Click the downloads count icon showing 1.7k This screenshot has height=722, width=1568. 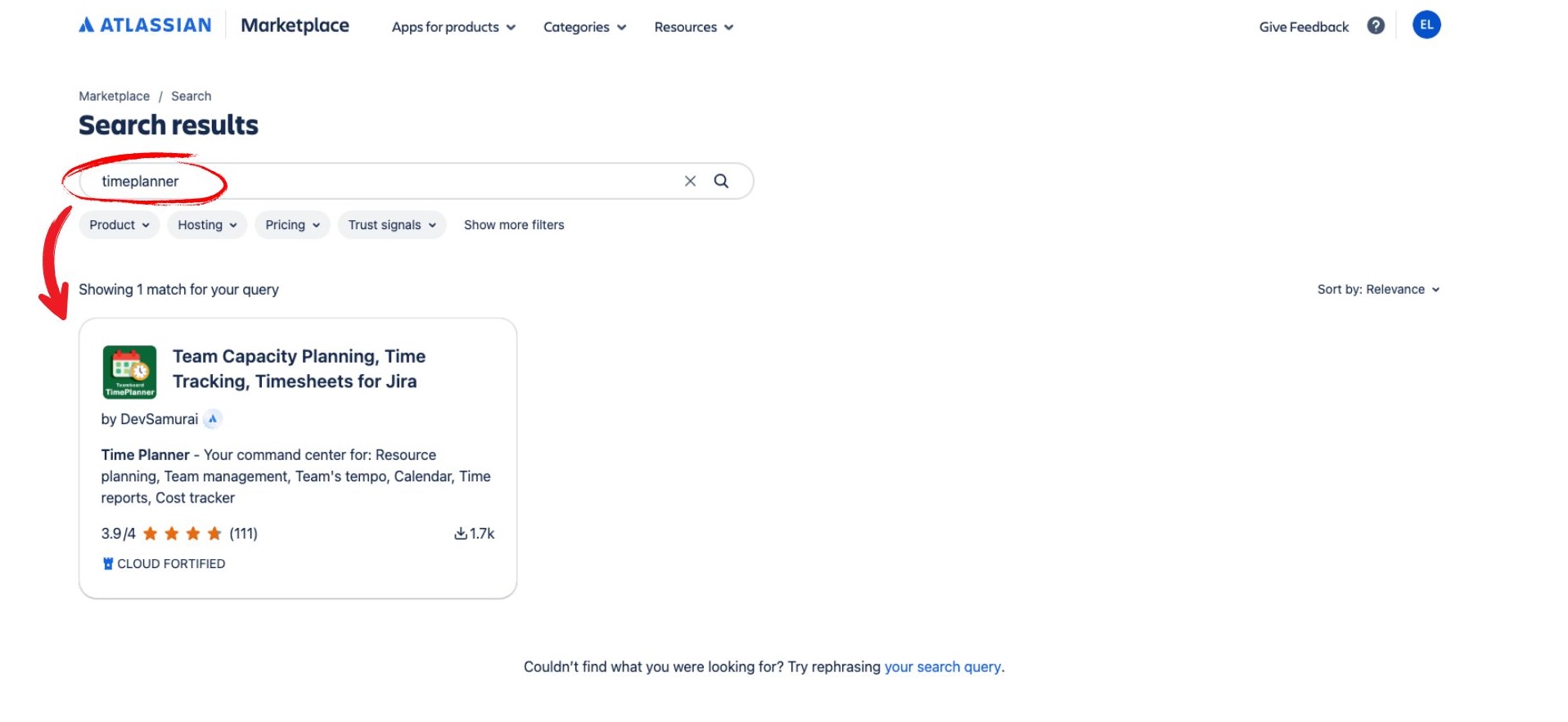click(461, 534)
